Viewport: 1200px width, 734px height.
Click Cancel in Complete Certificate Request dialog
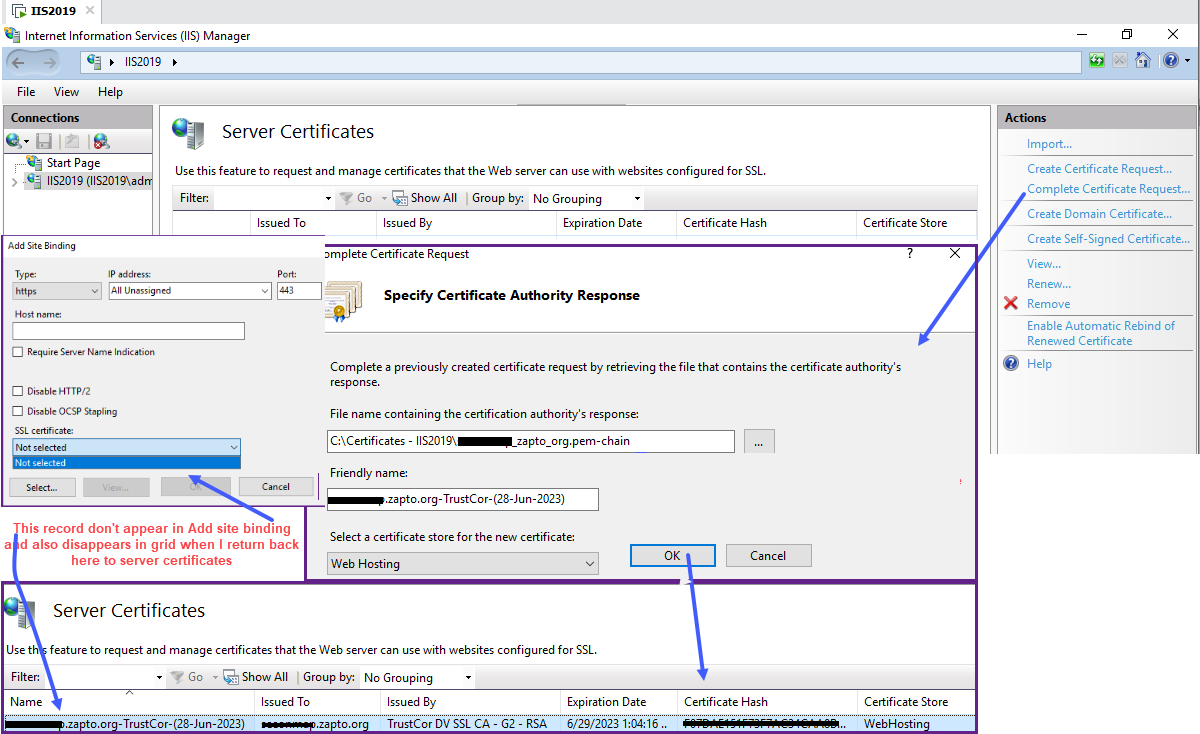(x=768, y=555)
